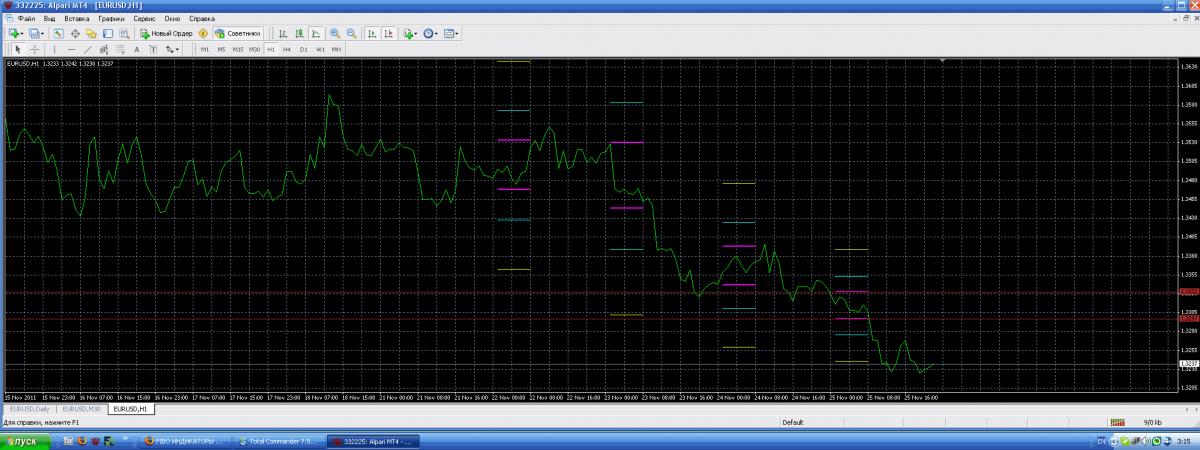The image size is (1200, 450).
Task: Select the crosshair cursor tool
Action: [35, 48]
